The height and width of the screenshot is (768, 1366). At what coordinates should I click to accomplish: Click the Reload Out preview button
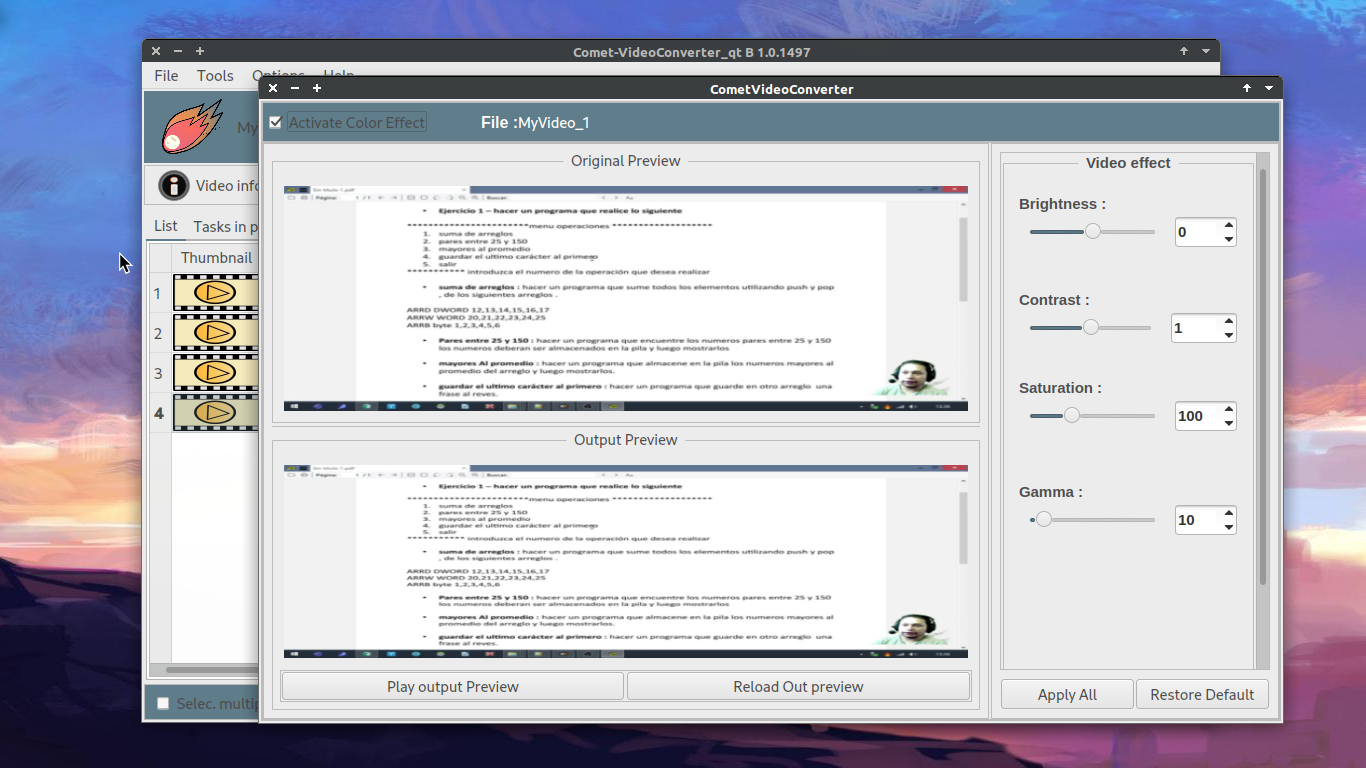point(798,687)
